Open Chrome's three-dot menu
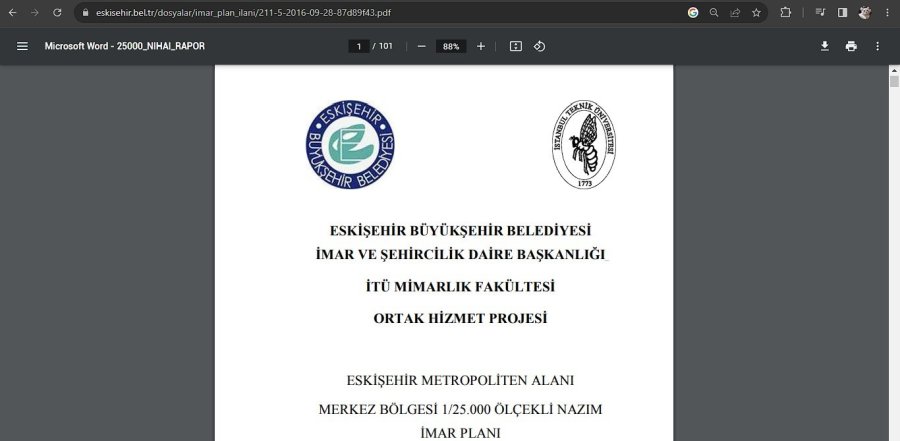 [887, 13]
